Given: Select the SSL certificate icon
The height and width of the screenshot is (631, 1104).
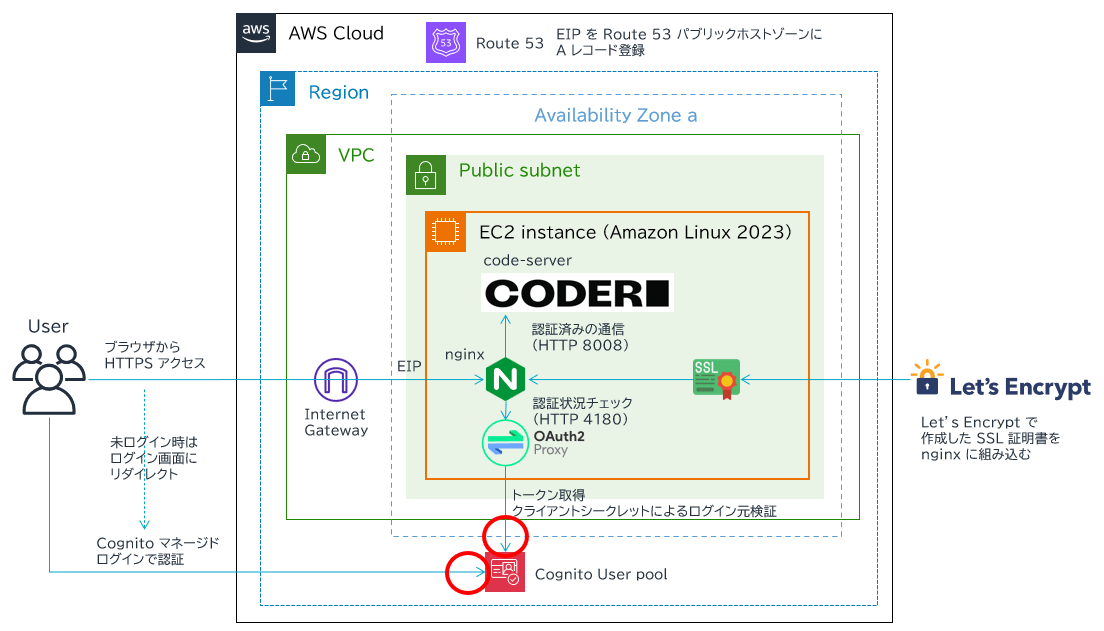Looking at the screenshot, I should pyautogui.click(x=717, y=379).
